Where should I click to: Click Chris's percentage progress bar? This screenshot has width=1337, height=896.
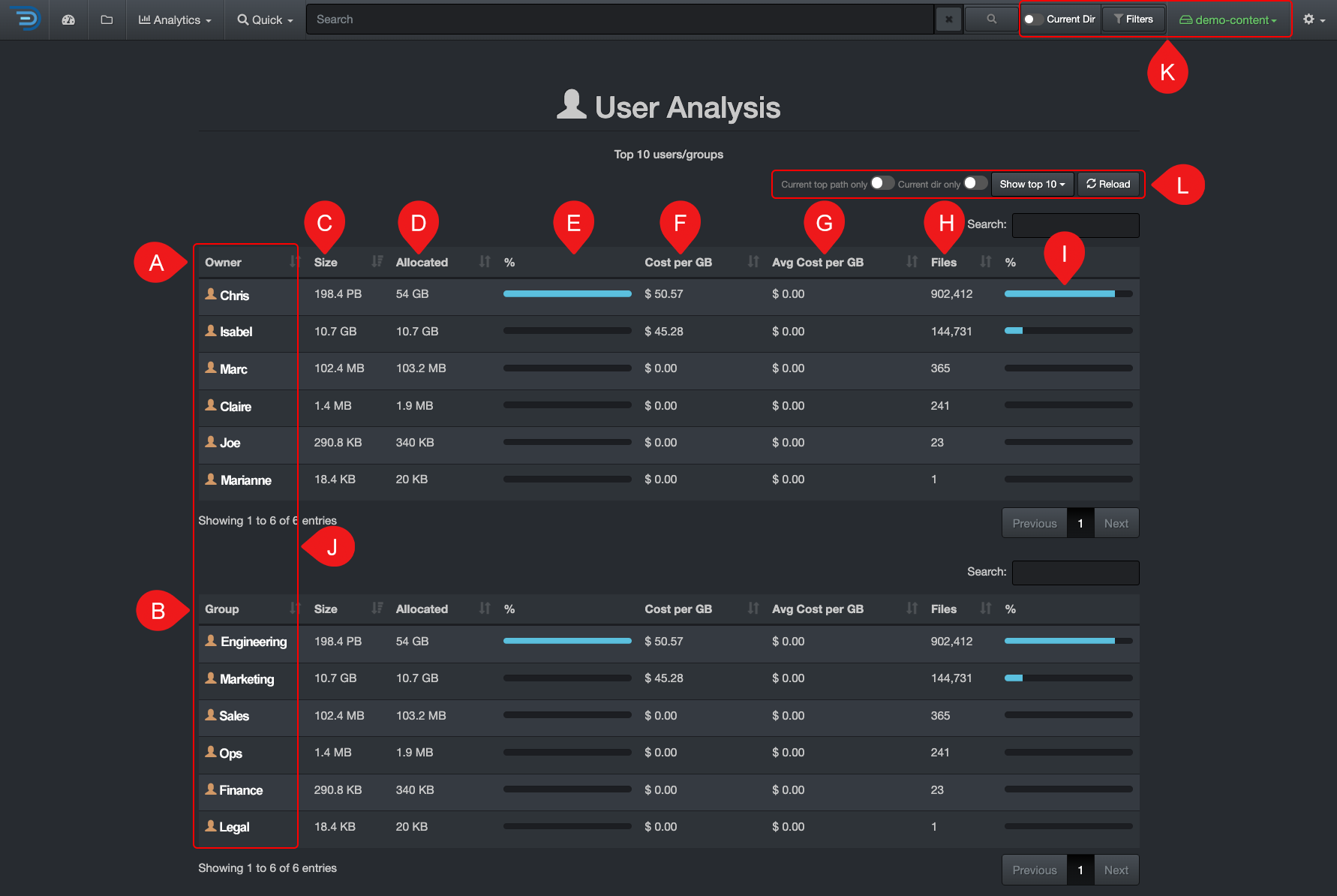[x=567, y=293]
